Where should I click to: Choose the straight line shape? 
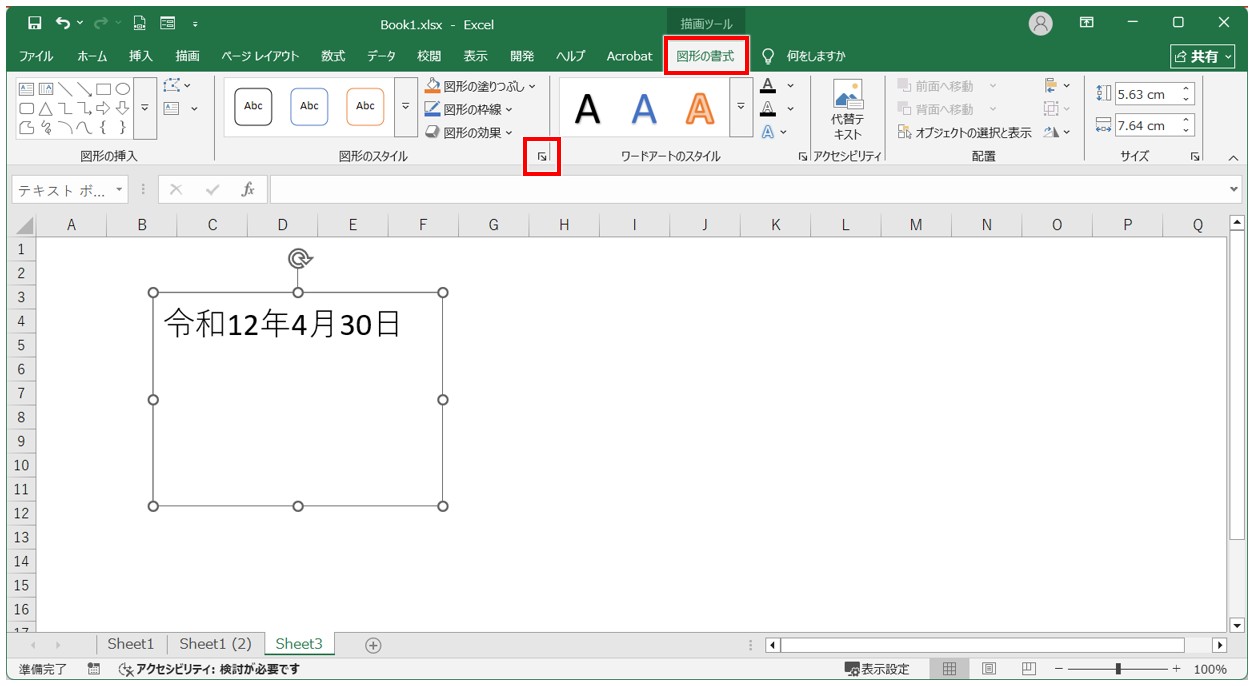[65, 89]
